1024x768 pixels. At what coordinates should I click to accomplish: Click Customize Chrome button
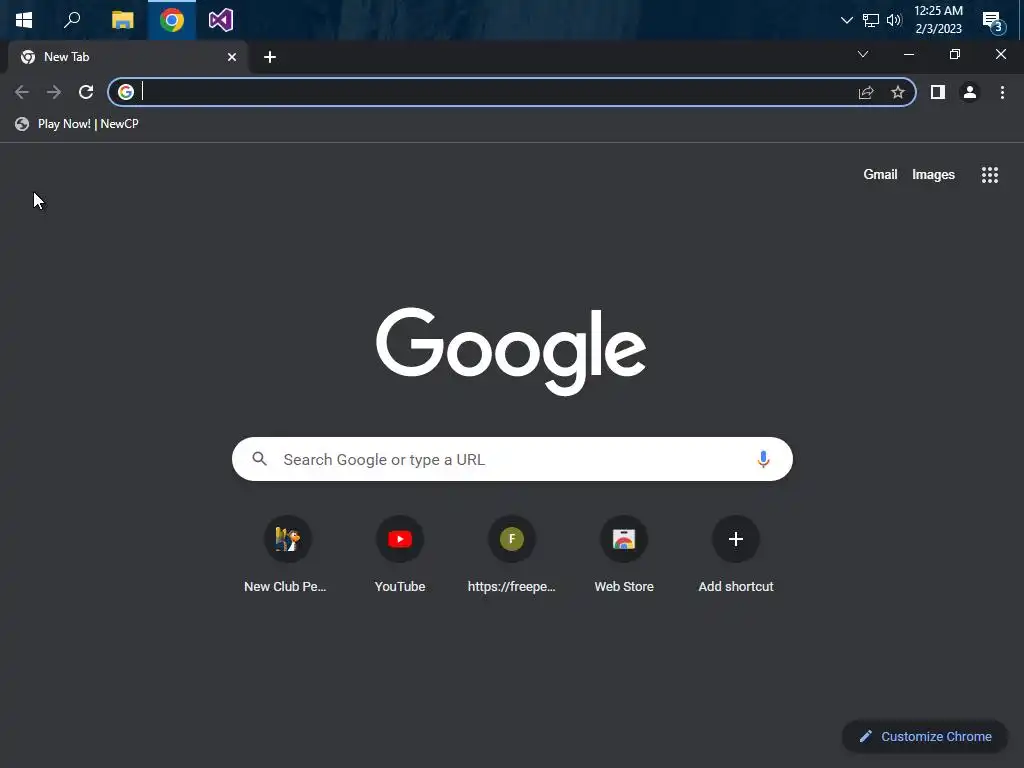click(x=925, y=737)
